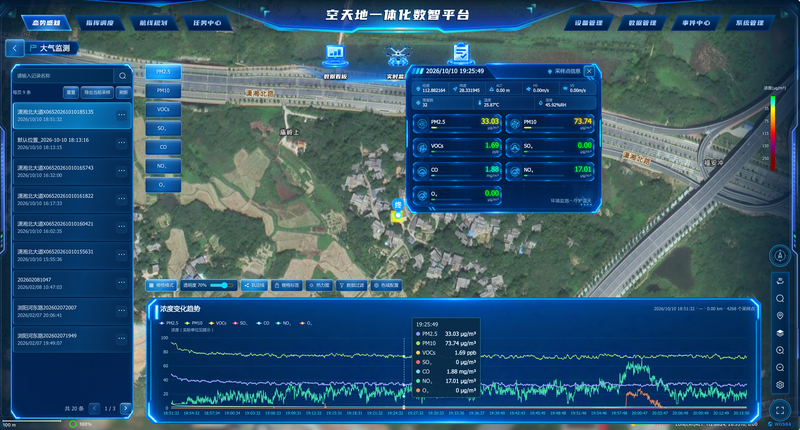Open the more menu for record 202602081047
The image size is (800, 430).
(x=121, y=283)
